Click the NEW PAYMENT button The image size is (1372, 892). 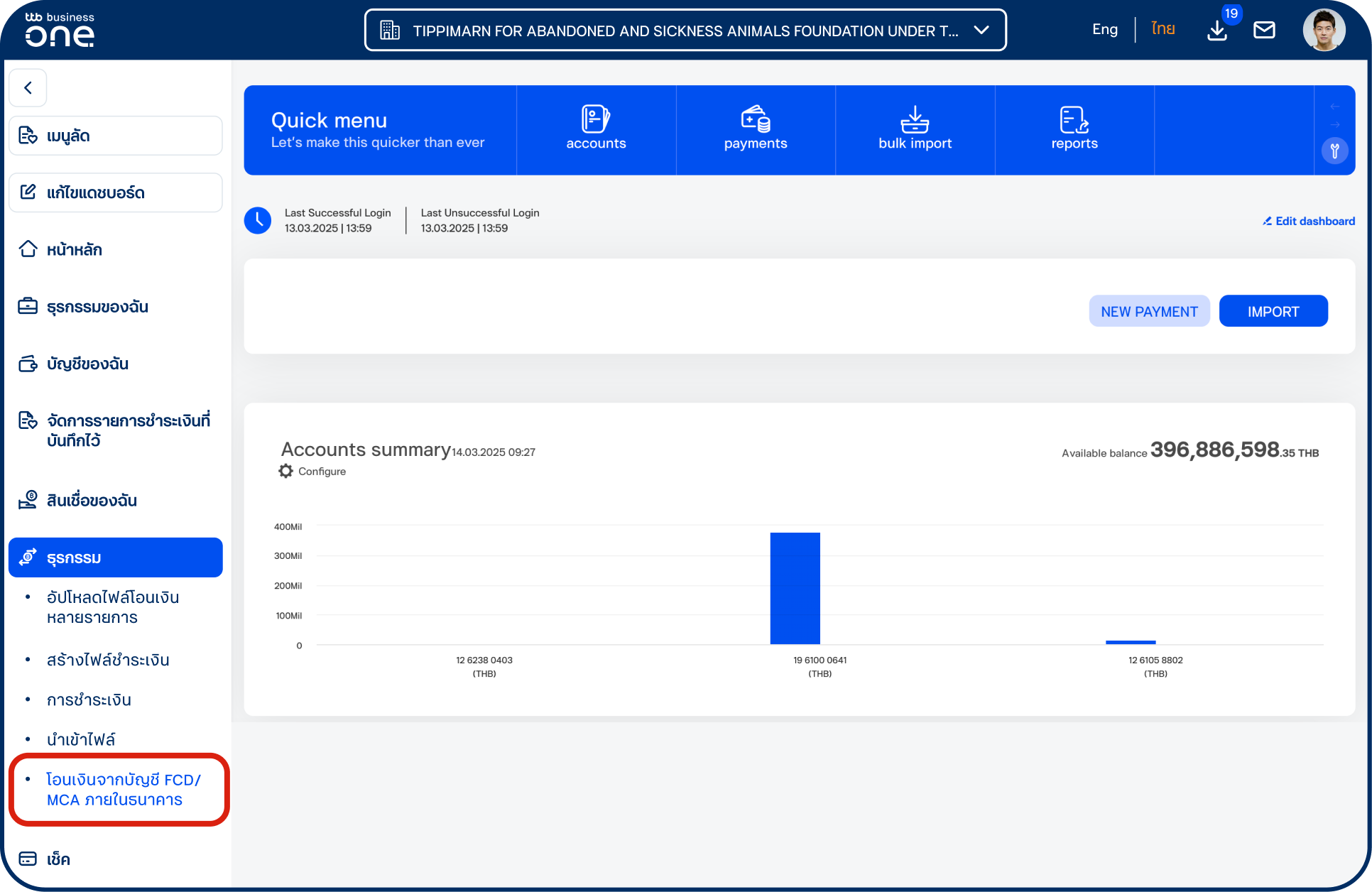point(1148,311)
